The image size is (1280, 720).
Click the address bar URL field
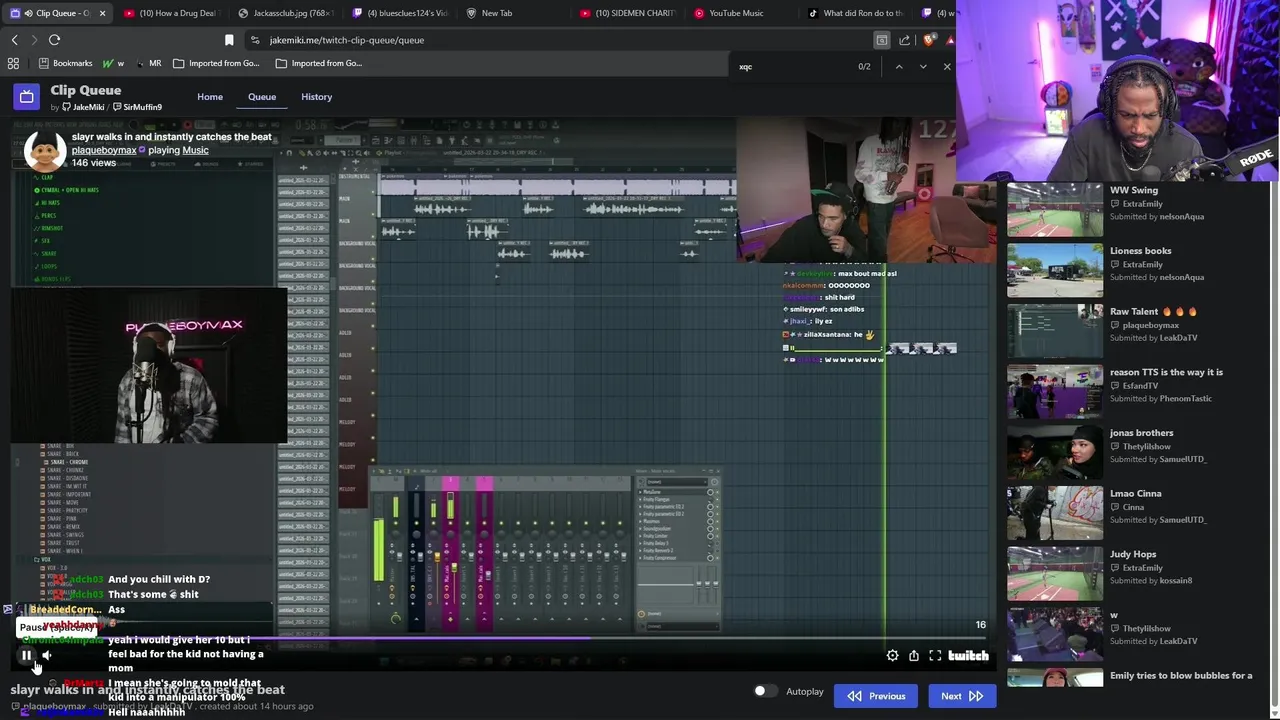[x=555, y=40]
